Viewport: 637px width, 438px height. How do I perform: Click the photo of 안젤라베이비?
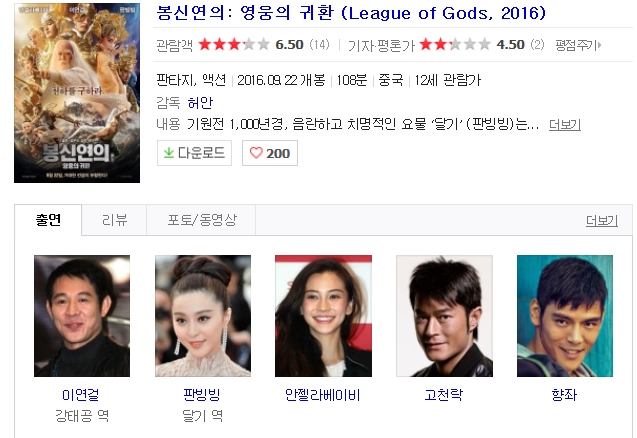coord(323,316)
